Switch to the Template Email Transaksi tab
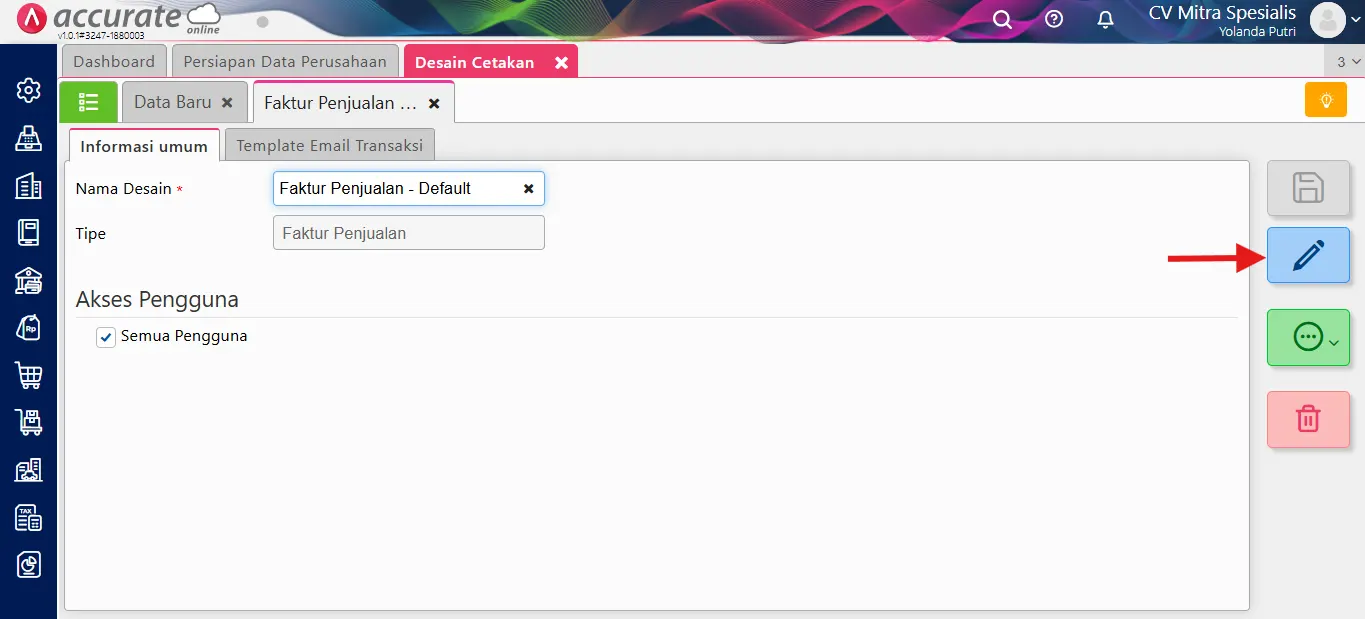The height and width of the screenshot is (619, 1365). pyautogui.click(x=329, y=145)
